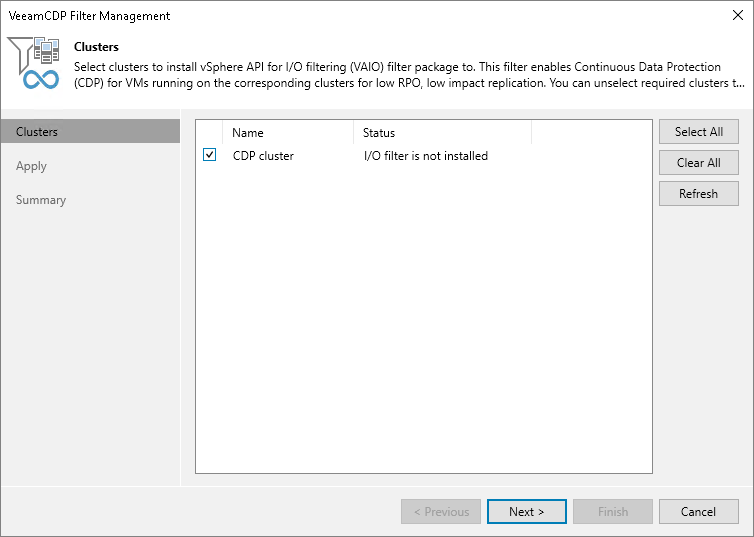Screen dimensions: 754x537
Task: Go to the Apply wizard step
Action: click(31, 166)
